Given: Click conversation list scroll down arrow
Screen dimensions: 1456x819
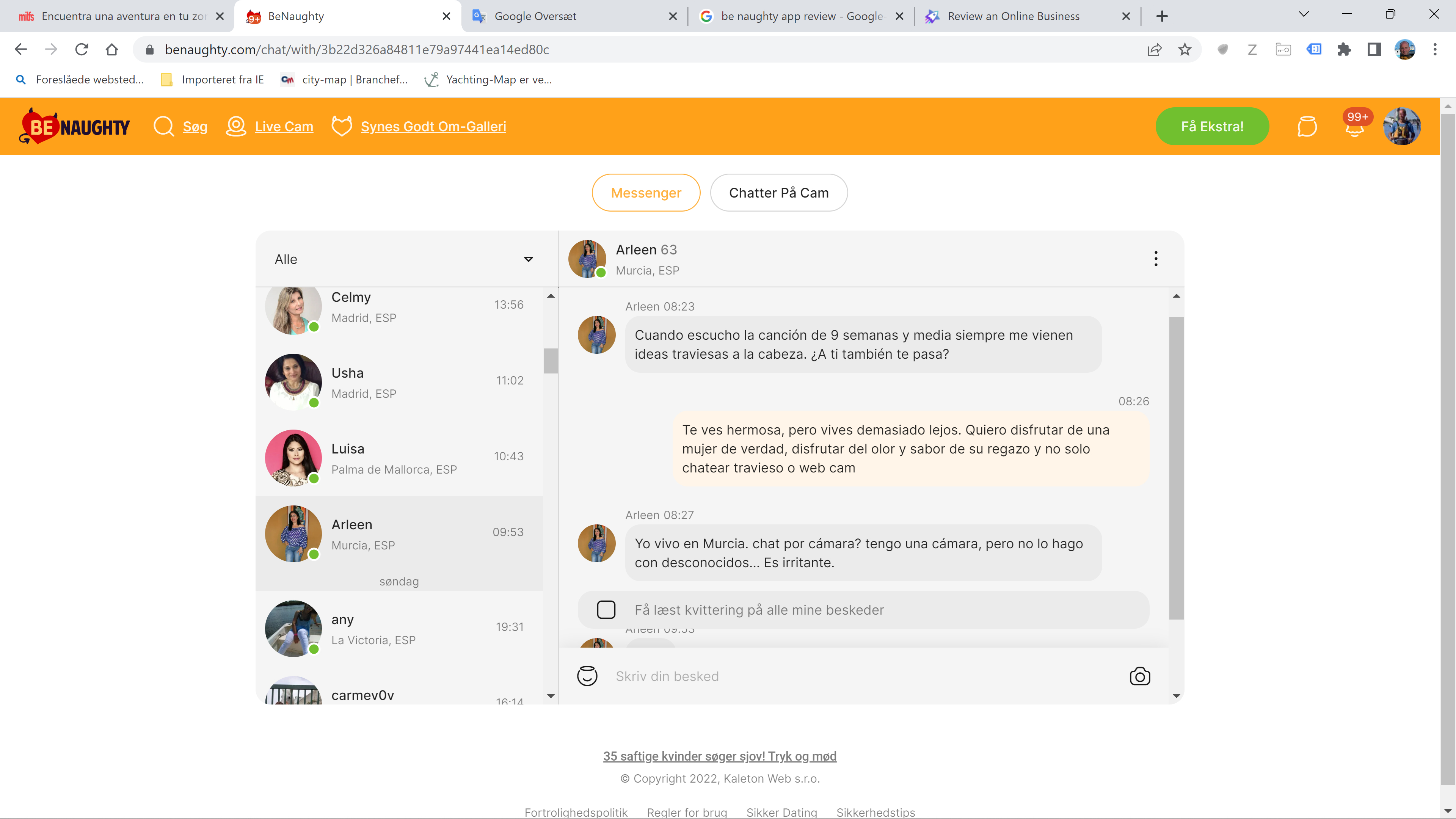Looking at the screenshot, I should point(551,696).
